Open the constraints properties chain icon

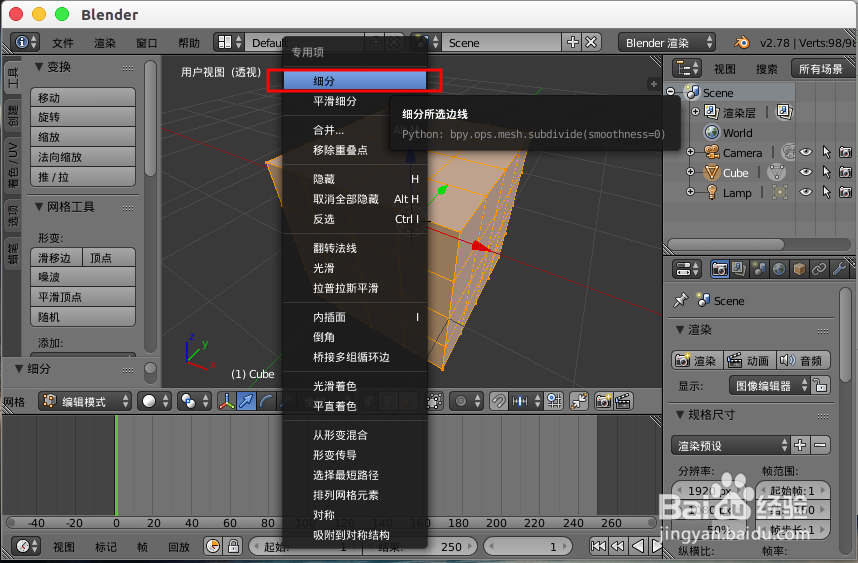tap(819, 269)
